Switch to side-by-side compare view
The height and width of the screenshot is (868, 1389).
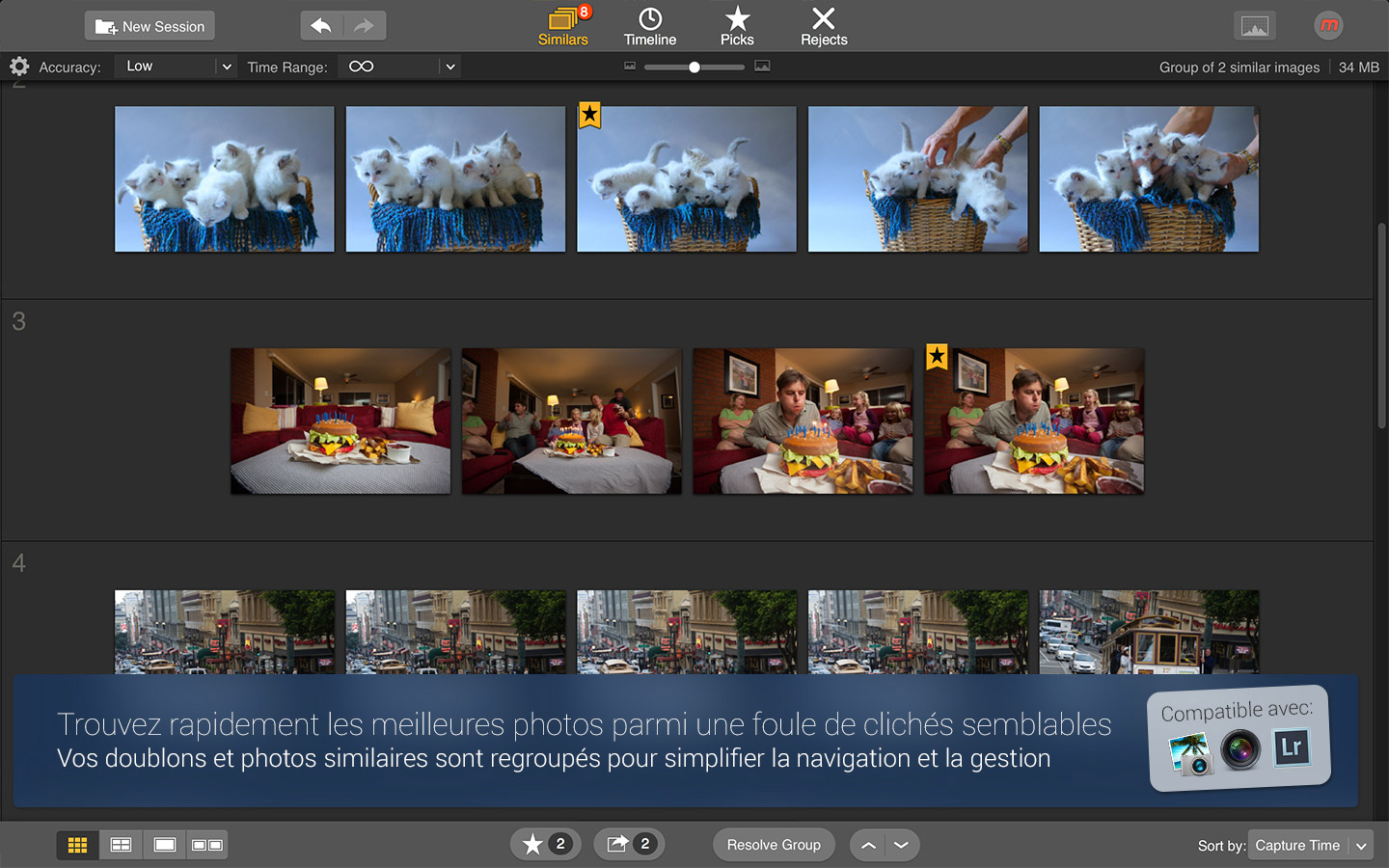[207, 845]
